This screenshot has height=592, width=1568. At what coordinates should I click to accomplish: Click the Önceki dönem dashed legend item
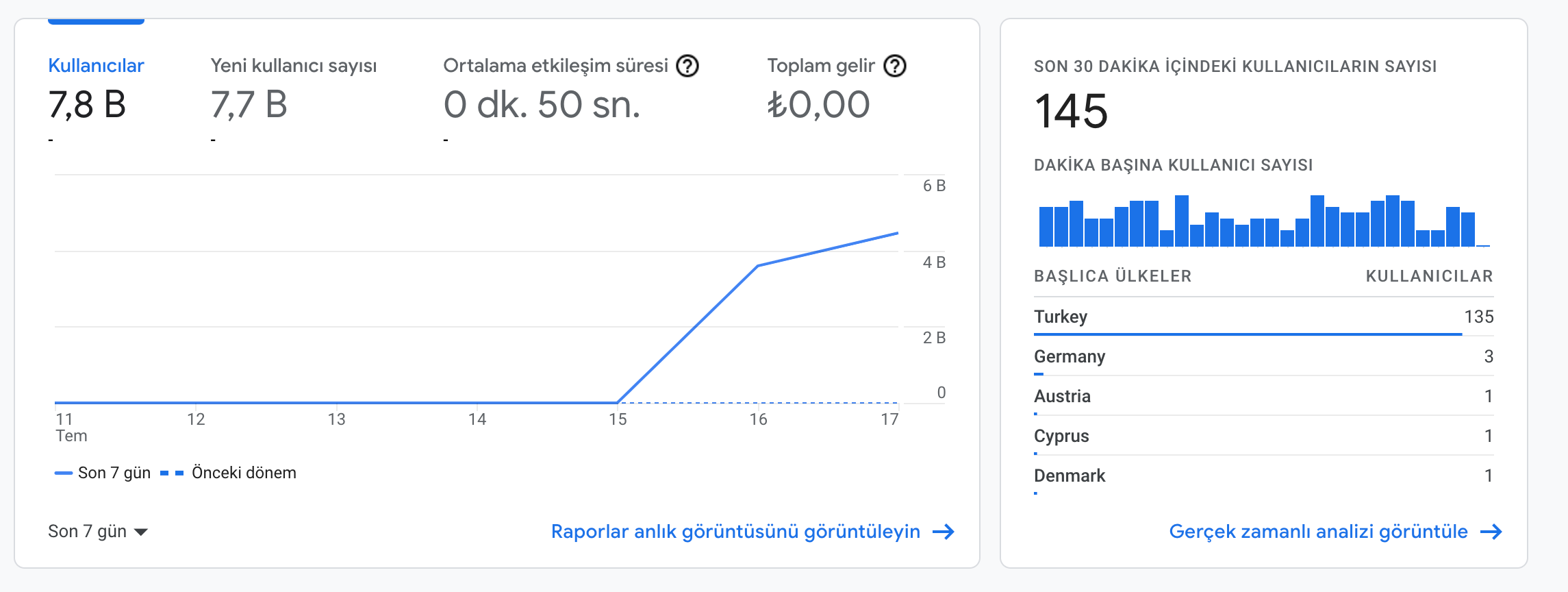coord(229,473)
